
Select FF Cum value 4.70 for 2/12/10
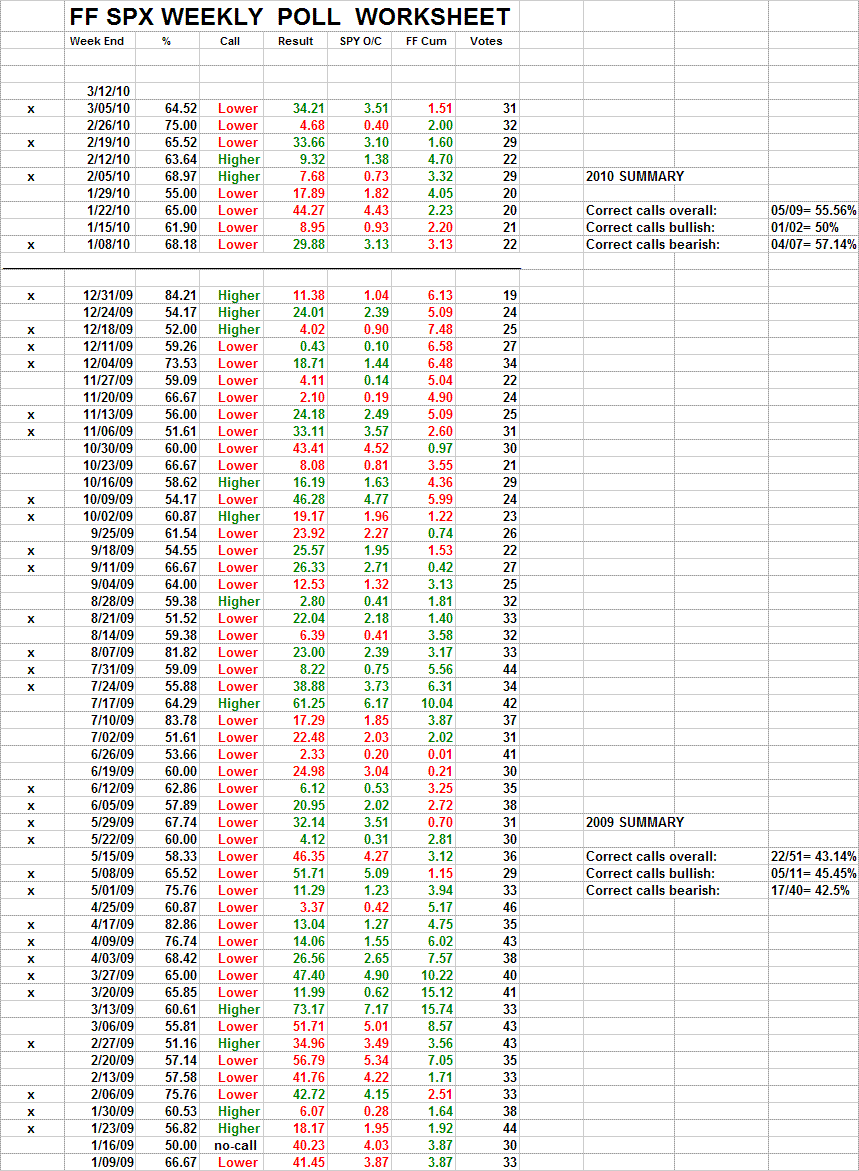coord(441,159)
